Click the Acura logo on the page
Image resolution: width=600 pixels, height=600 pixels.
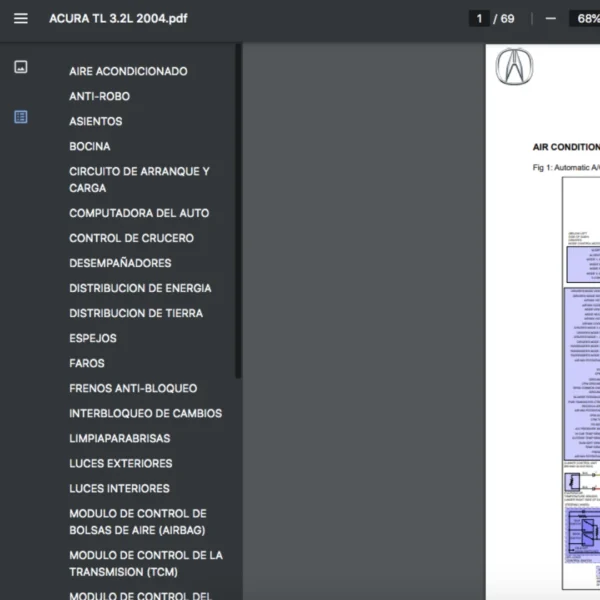514,68
